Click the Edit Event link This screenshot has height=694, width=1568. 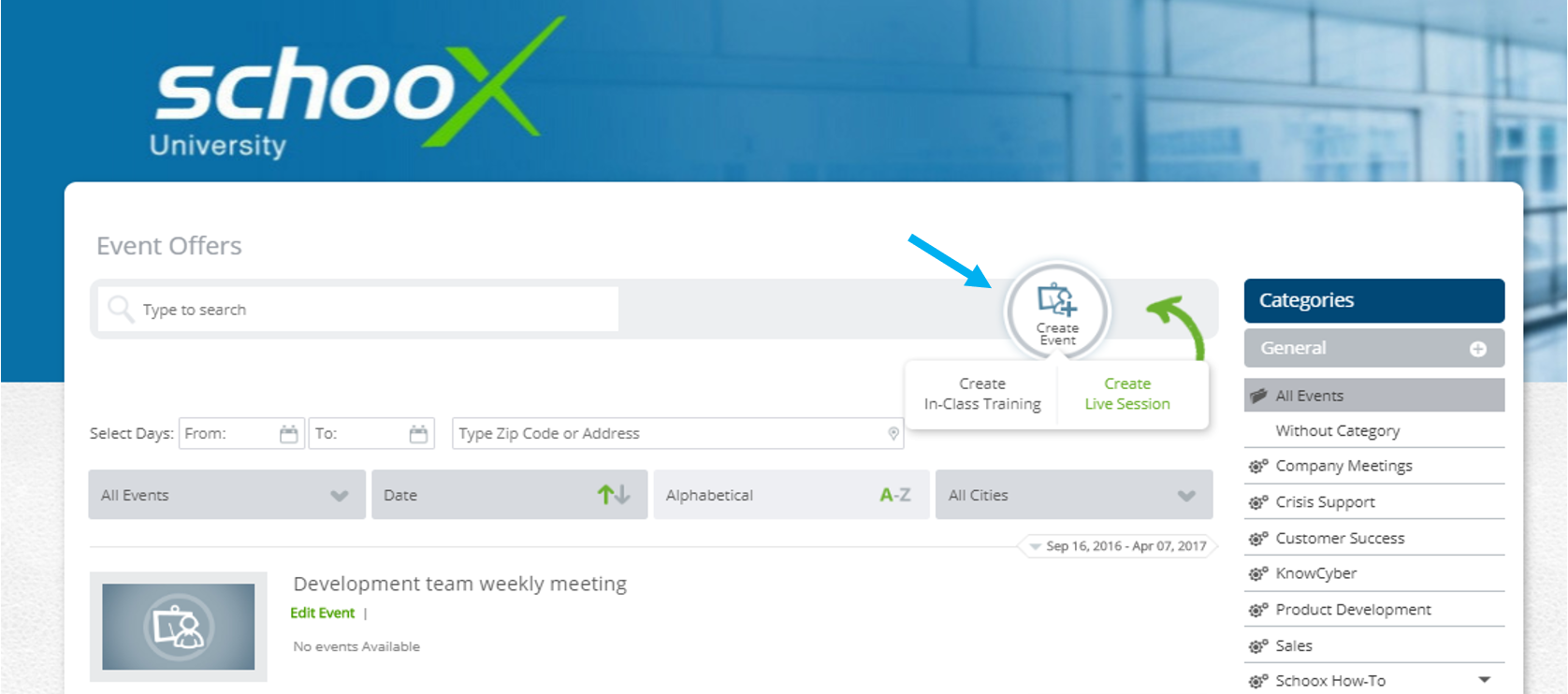(x=322, y=613)
